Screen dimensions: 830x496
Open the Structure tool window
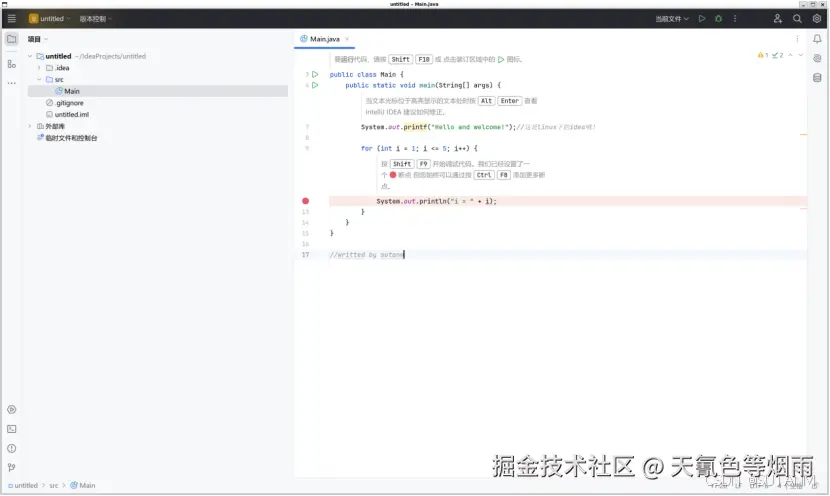coord(12,64)
